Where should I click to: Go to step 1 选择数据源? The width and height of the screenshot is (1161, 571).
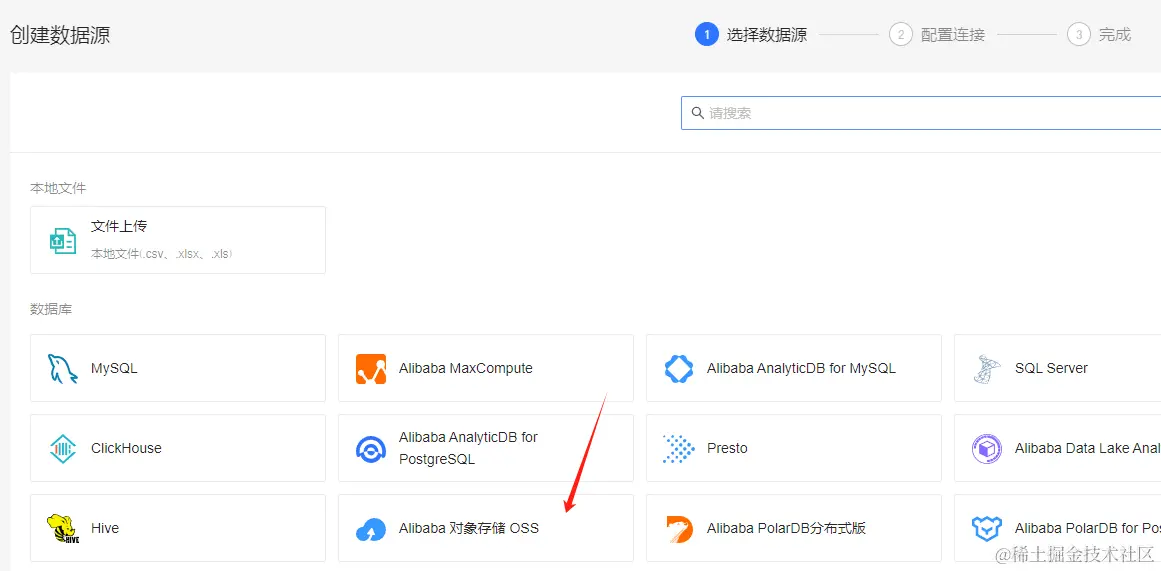click(x=751, y=34)
